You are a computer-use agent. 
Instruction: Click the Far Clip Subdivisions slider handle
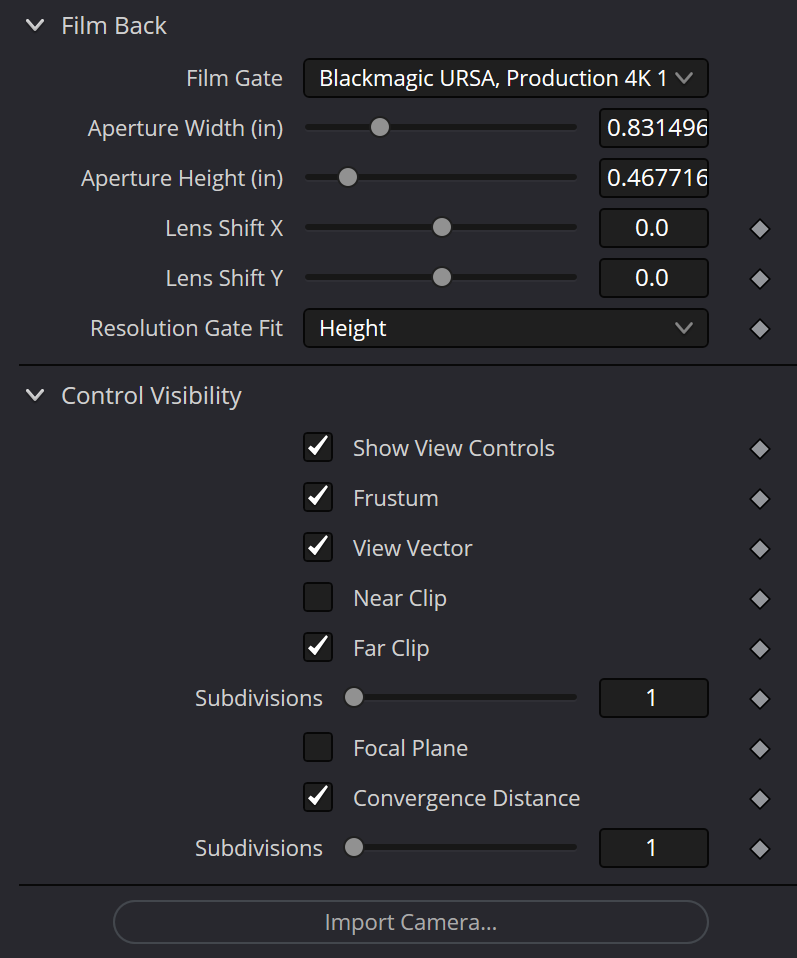[353, 698]
